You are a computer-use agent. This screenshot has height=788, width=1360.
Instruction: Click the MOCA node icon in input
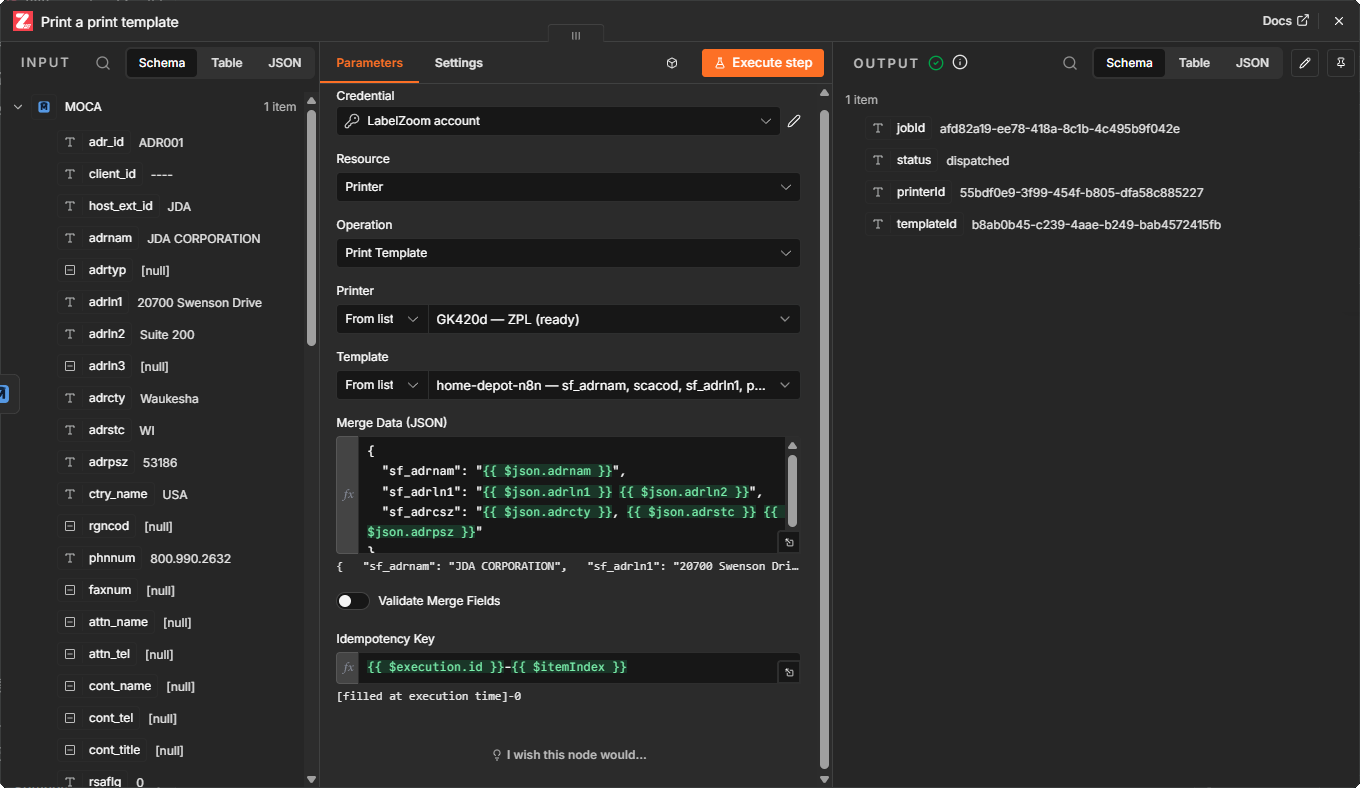pyautogui.click(x=44, y=107)
